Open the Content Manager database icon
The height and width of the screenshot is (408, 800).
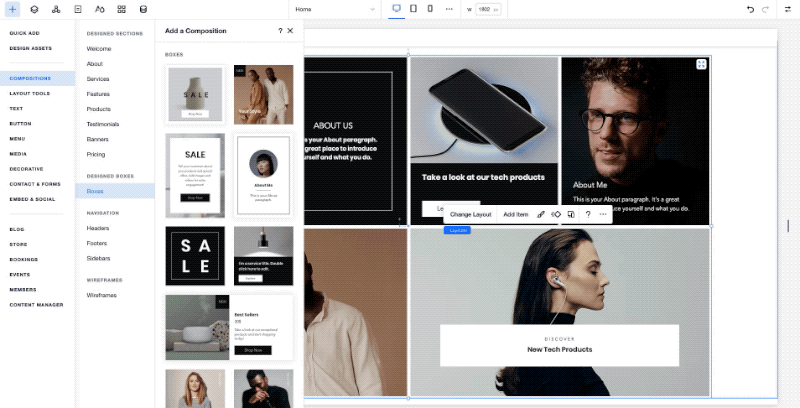coord(143,9)
